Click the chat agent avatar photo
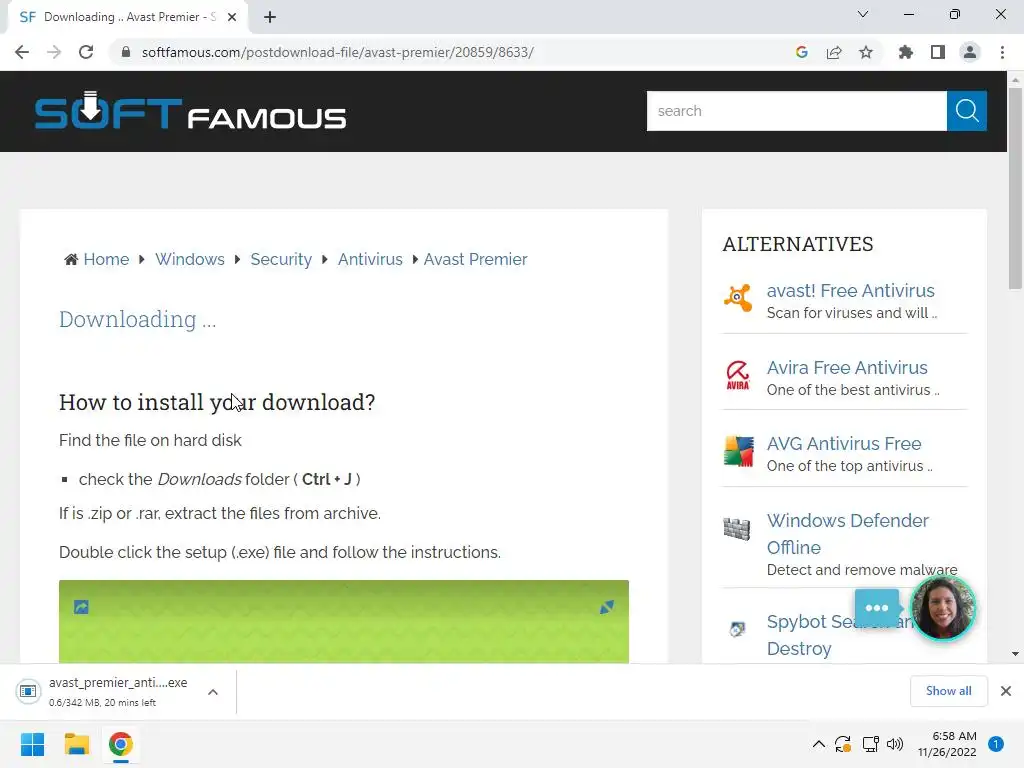 943,608
